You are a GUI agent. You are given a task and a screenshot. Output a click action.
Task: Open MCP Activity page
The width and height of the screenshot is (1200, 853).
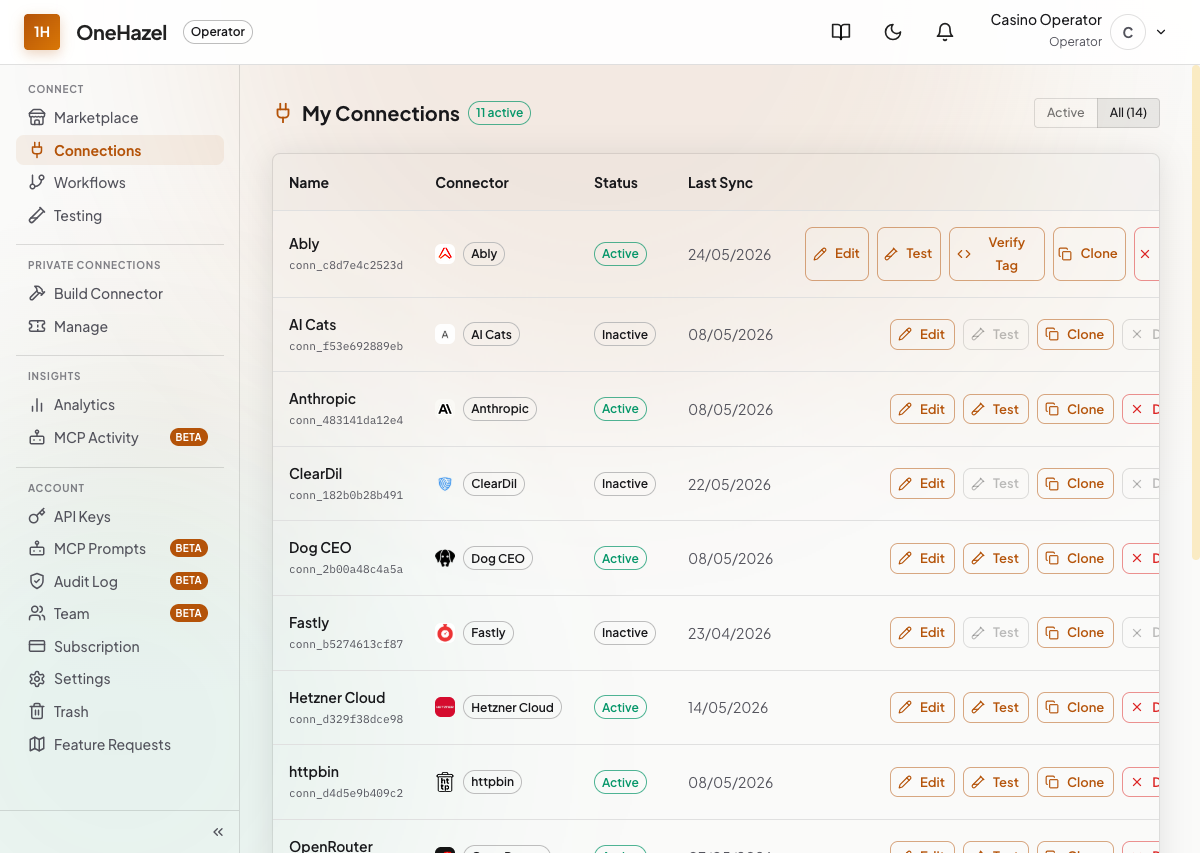120,438
